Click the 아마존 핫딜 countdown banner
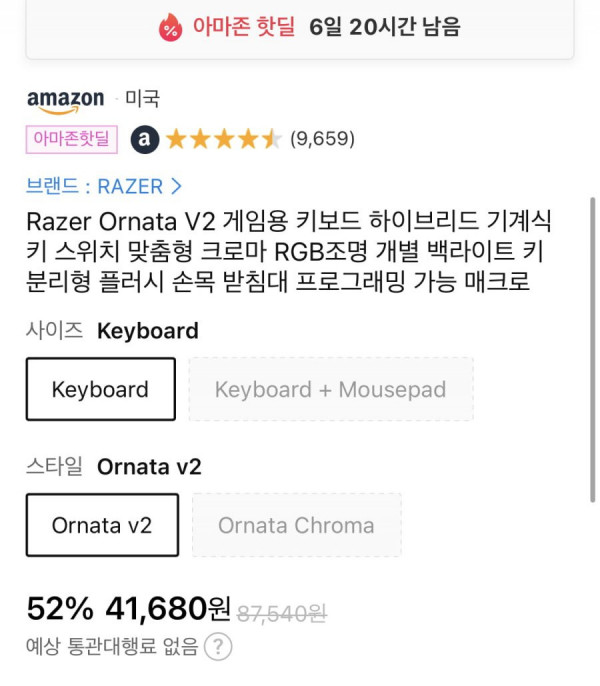600x686 pixels. point(300,27)
